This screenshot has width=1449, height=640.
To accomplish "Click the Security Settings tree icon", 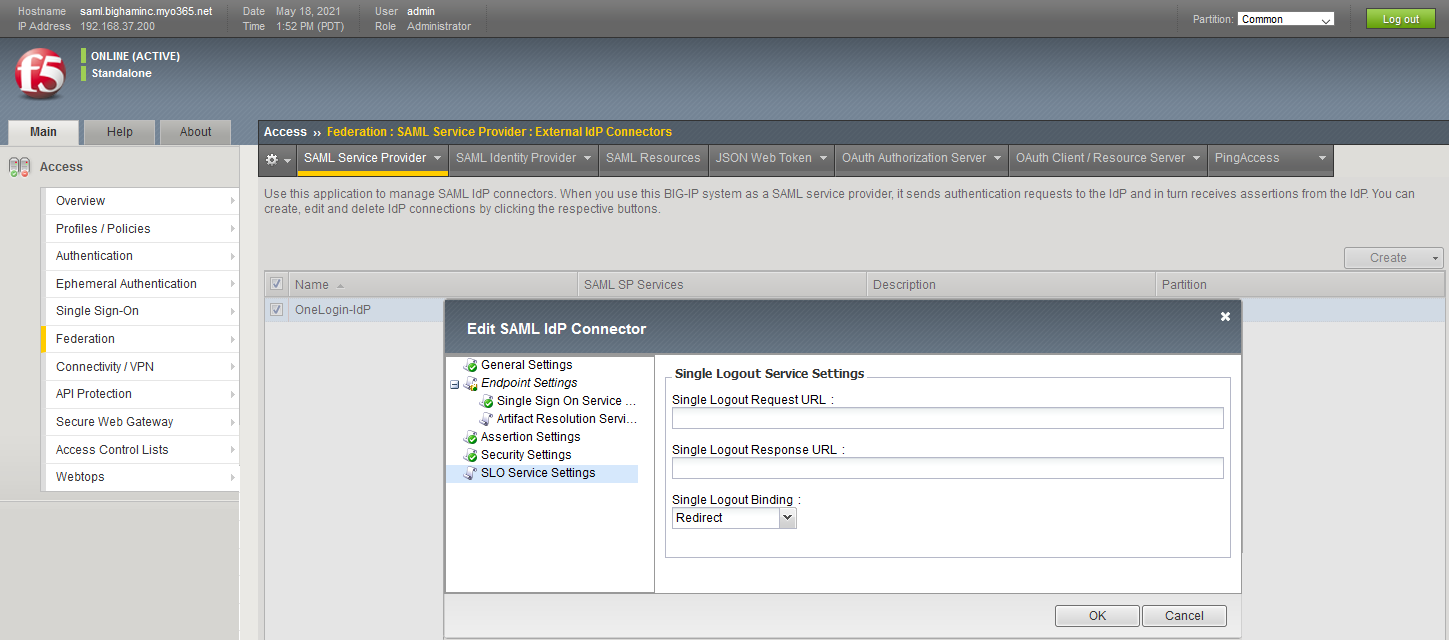I will [471, 455].
